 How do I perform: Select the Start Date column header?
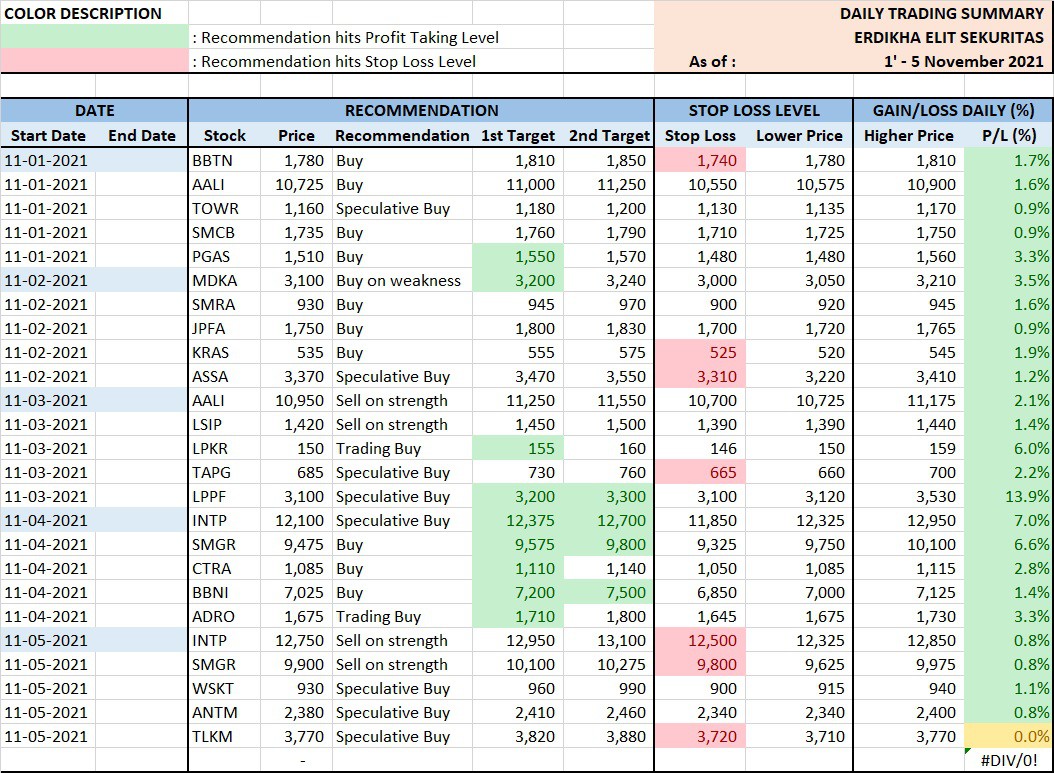48,135
